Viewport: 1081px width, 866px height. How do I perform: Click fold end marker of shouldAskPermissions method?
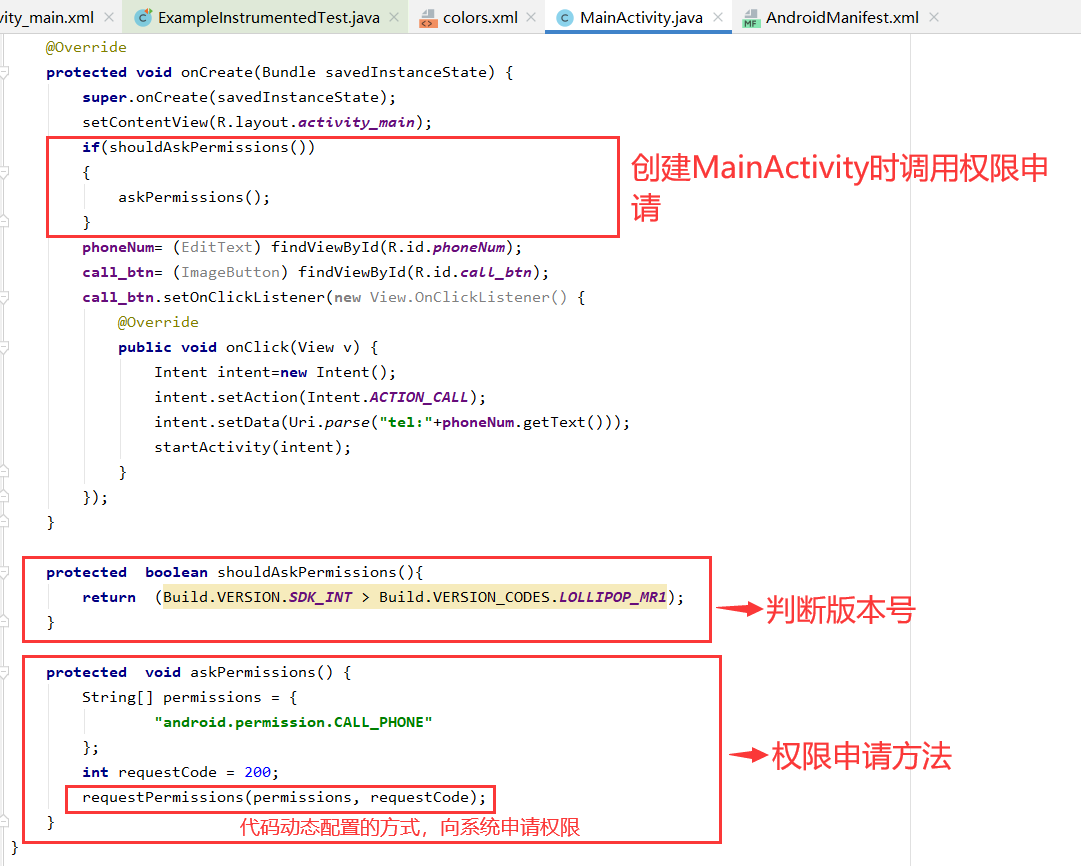point(4,622)
